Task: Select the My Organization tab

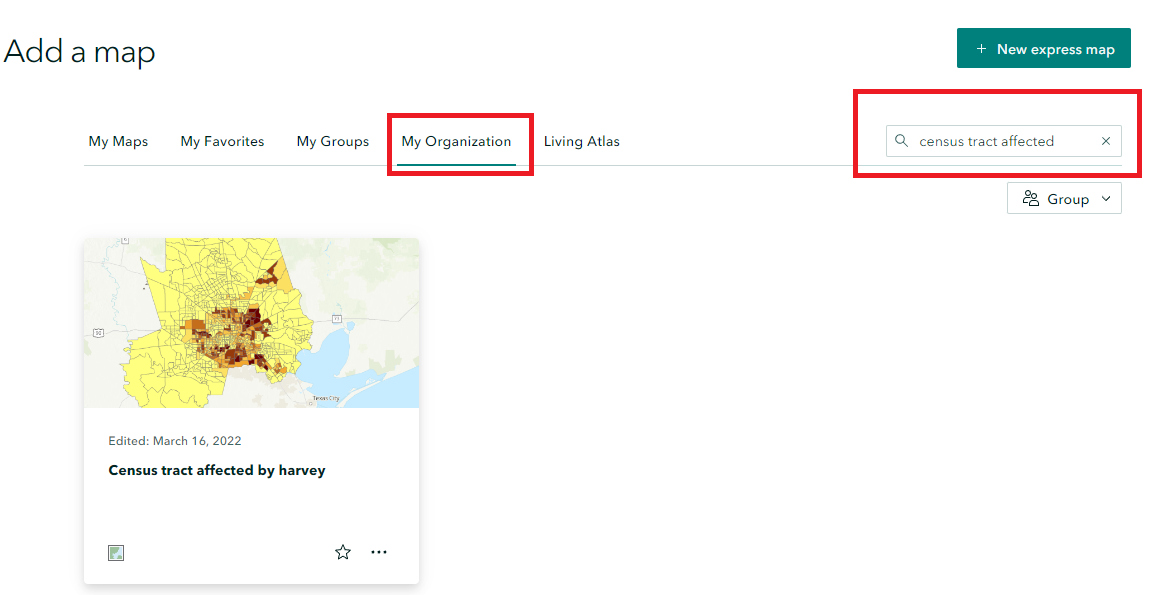Action: [x=456, y=141]
